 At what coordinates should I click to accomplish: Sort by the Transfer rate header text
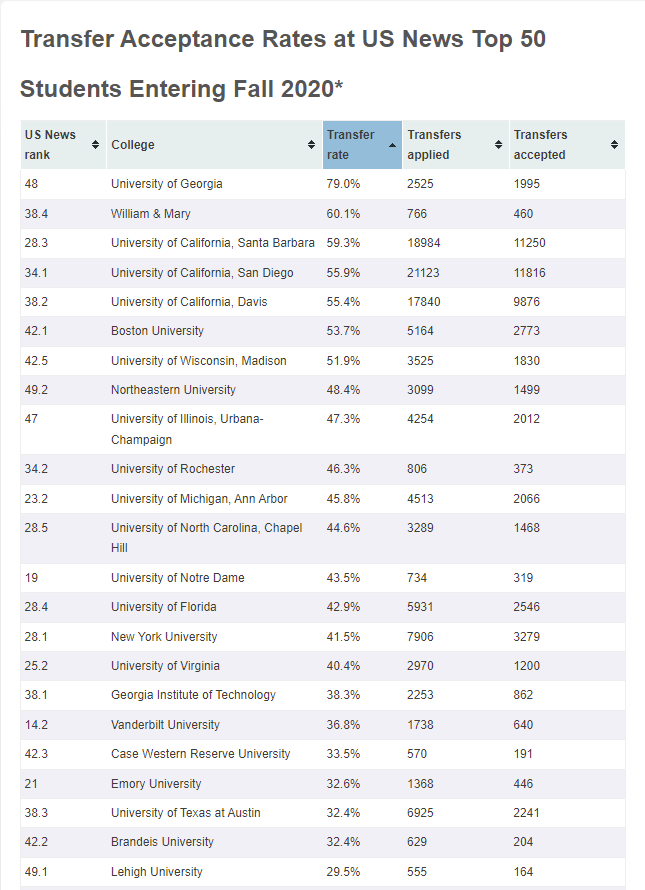[x=350, y=145]
